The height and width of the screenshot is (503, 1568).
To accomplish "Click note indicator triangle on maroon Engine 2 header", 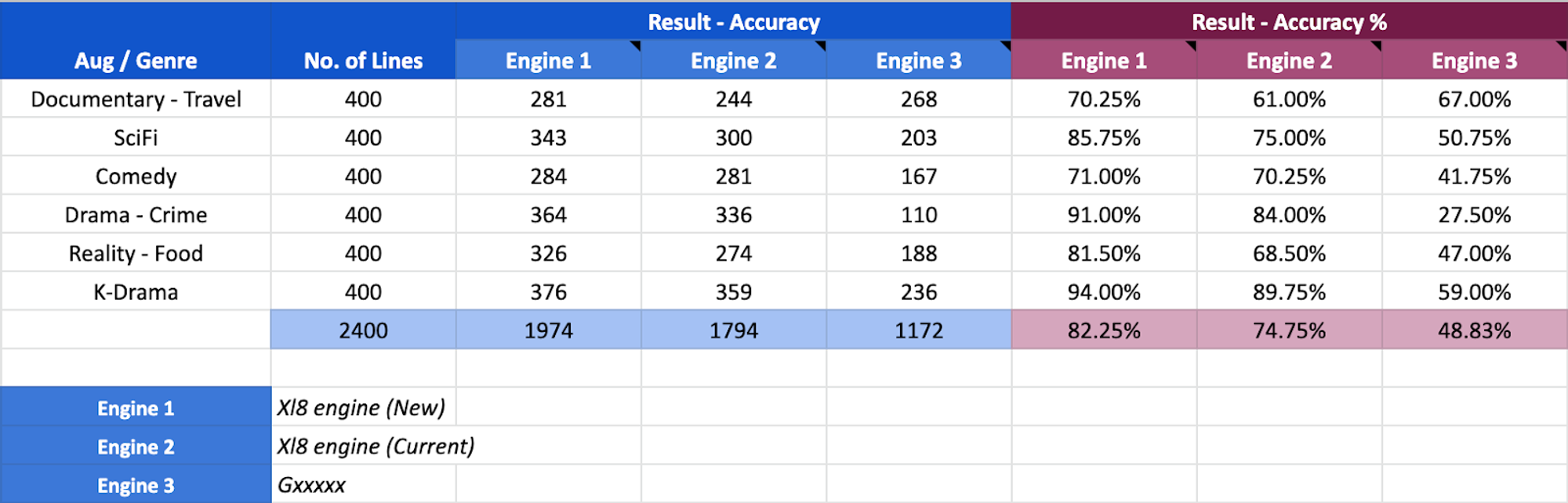I will pyautogui.click(x=1376, y=45).
